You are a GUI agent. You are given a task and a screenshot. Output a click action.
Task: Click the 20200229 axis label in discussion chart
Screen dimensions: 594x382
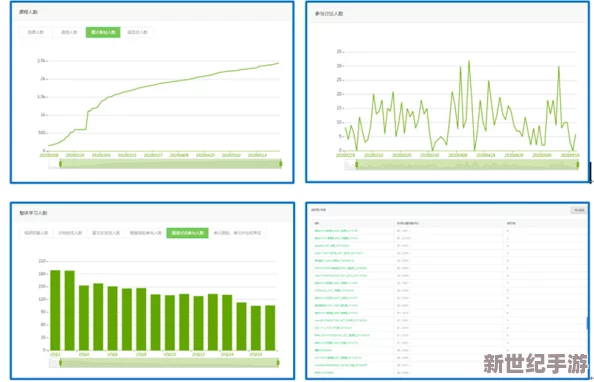tap(345, 155)
